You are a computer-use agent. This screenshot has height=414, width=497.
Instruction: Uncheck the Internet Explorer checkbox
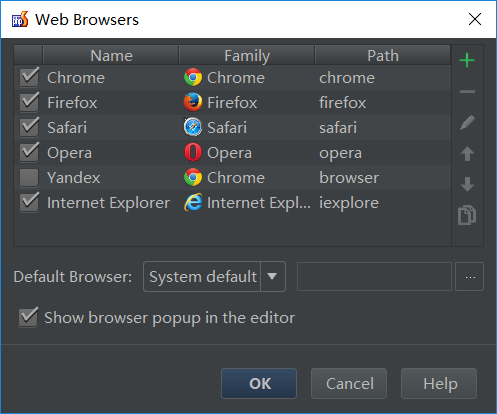pos(29,202)
